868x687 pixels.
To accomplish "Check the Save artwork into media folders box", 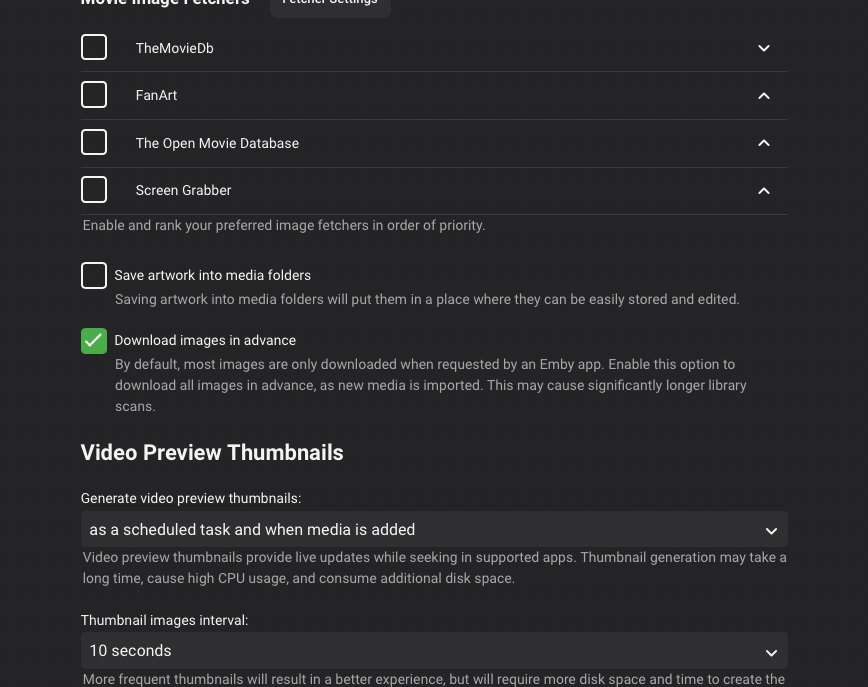I will point(94,276).
